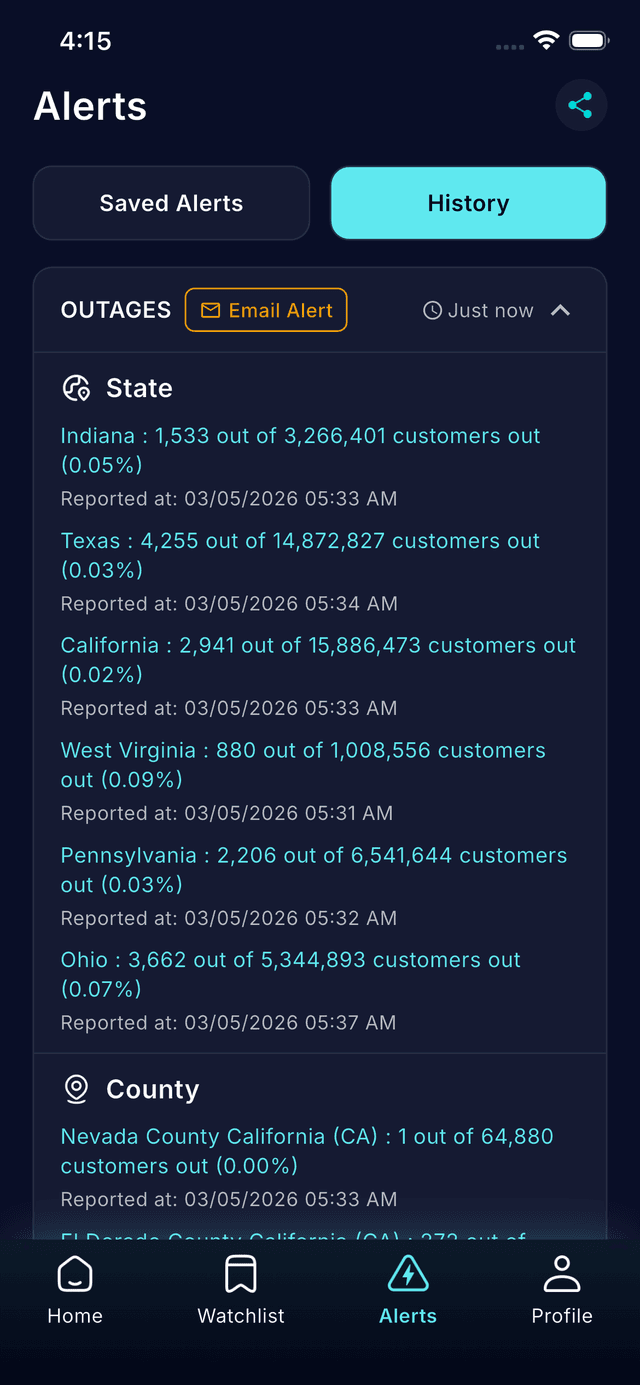The height and width of the screenshot is (1385, 640).
Task: Open the Indiana outage alert
Action: (300, 450)
